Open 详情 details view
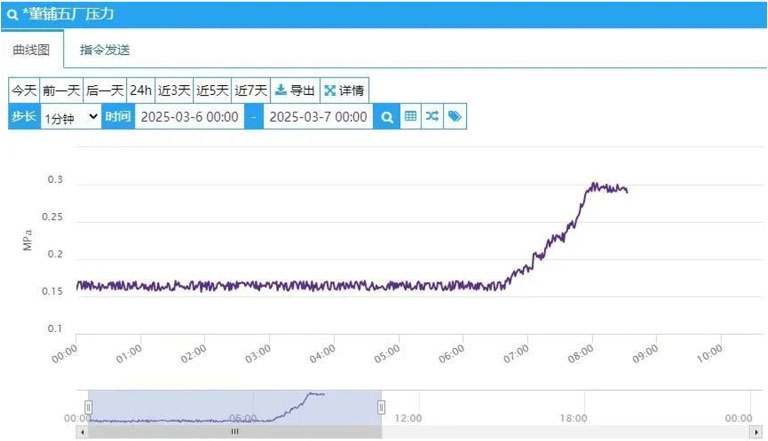The image size is (768, 441). click(x=344, y=90)
